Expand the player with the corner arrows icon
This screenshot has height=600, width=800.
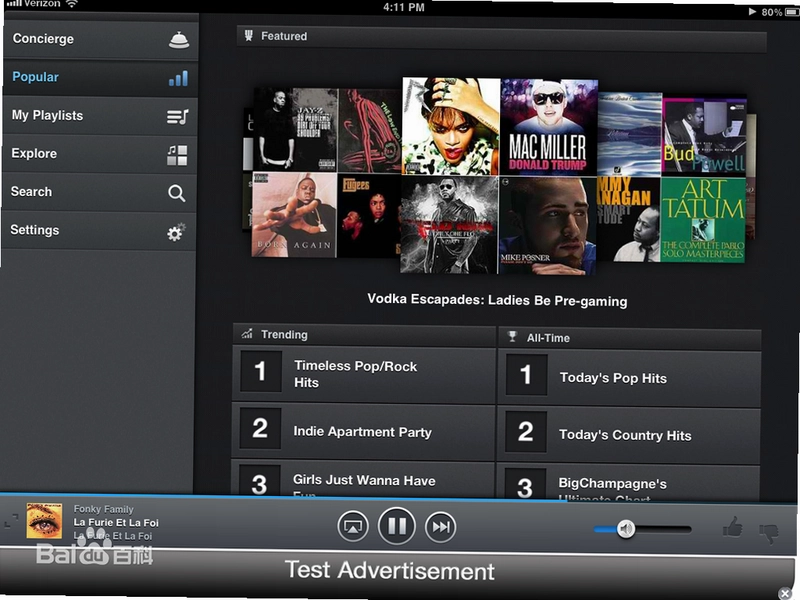point(11,521)
